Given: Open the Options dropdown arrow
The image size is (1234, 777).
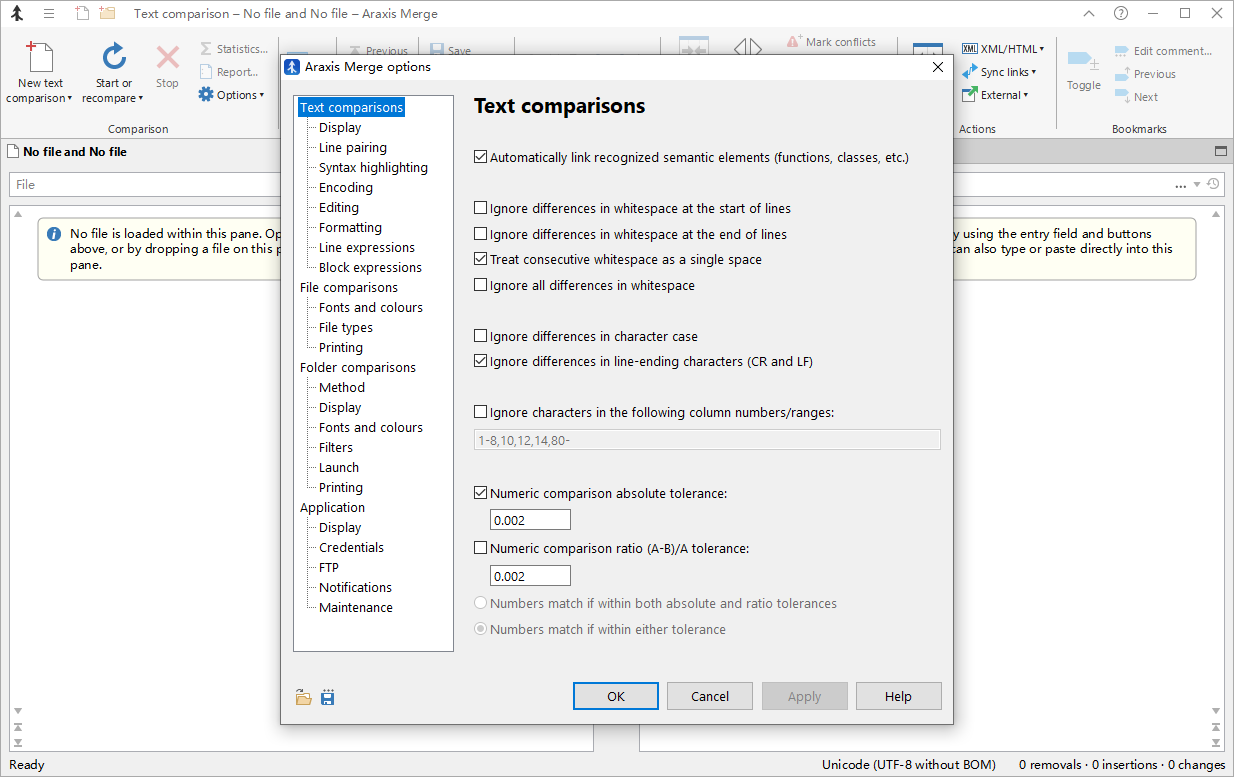Looking at the screenshot, I should click(x=262, y=96).
